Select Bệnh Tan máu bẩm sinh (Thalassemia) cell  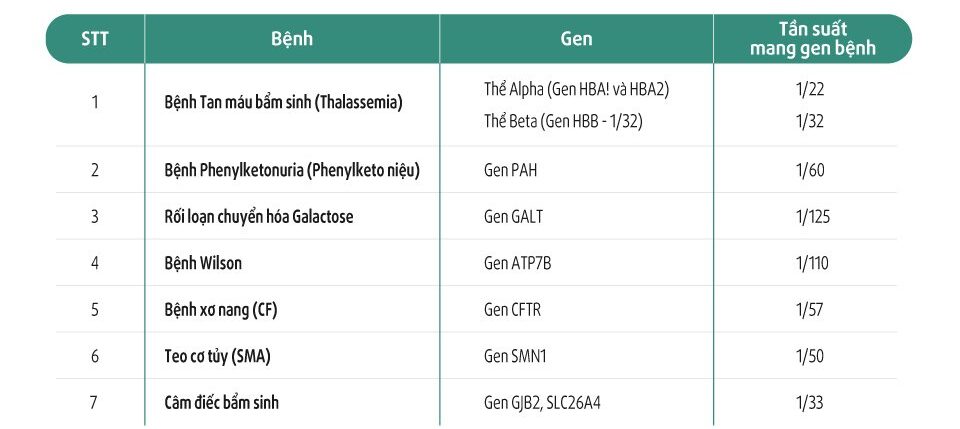(x=283, y=102)
